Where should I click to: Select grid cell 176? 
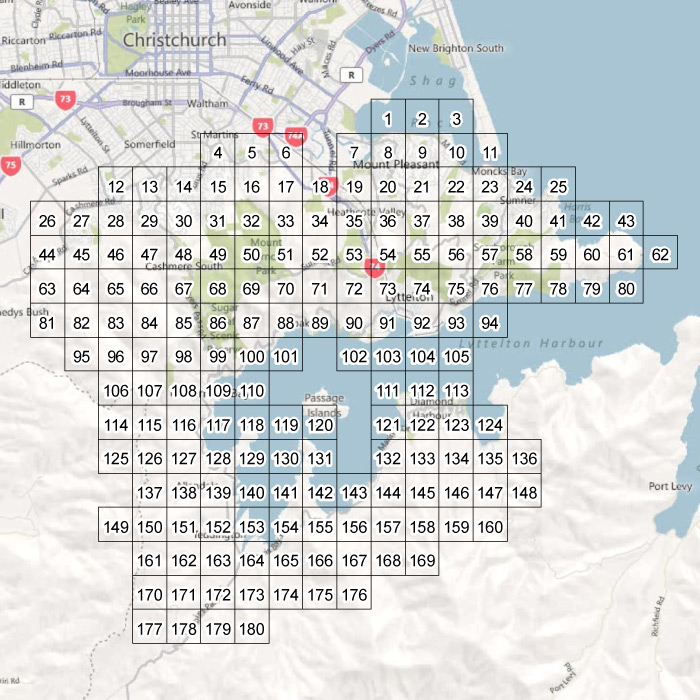click(x=354, y=592)
